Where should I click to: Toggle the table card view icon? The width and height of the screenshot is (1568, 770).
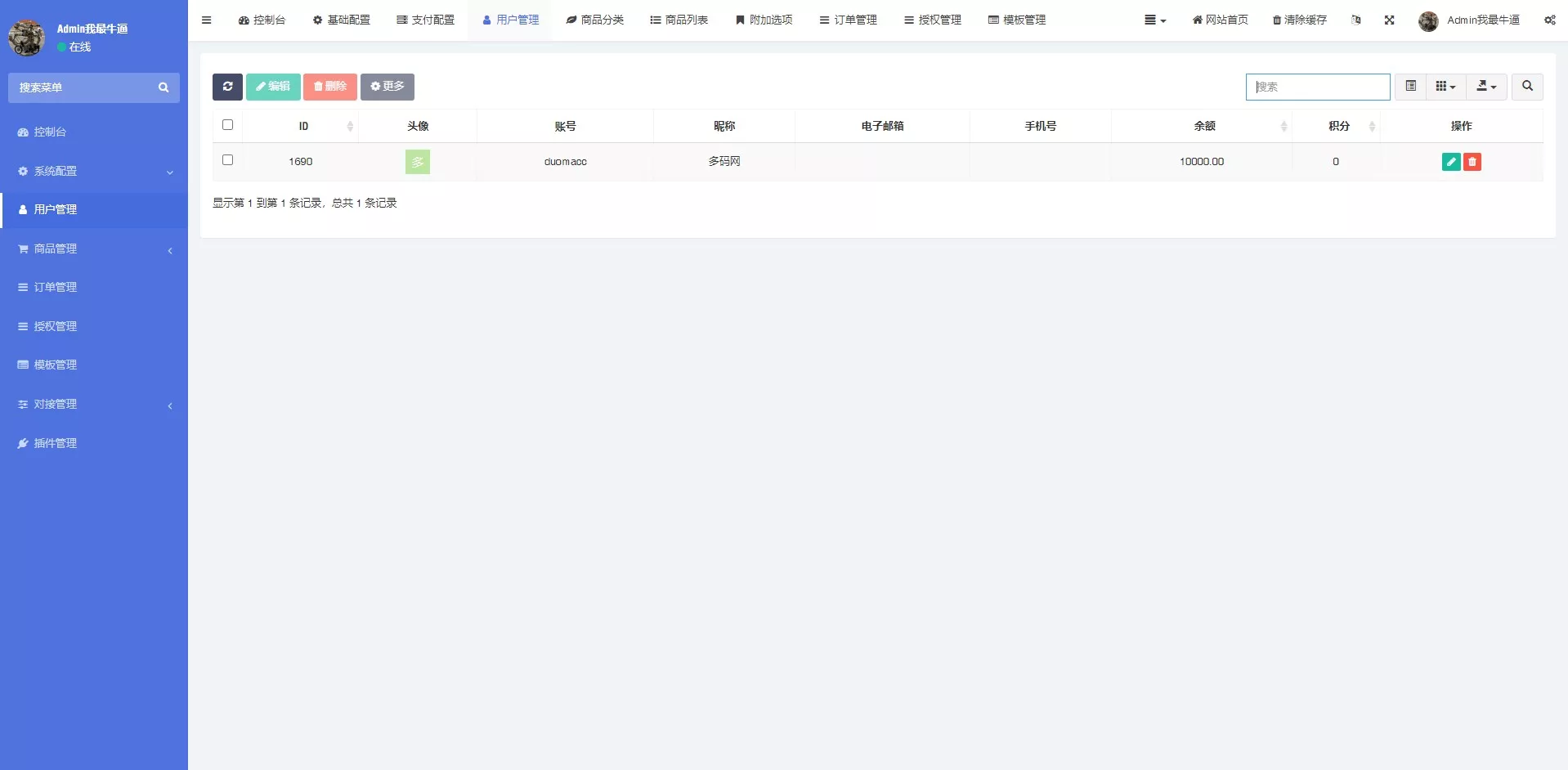coord(1410,87)
